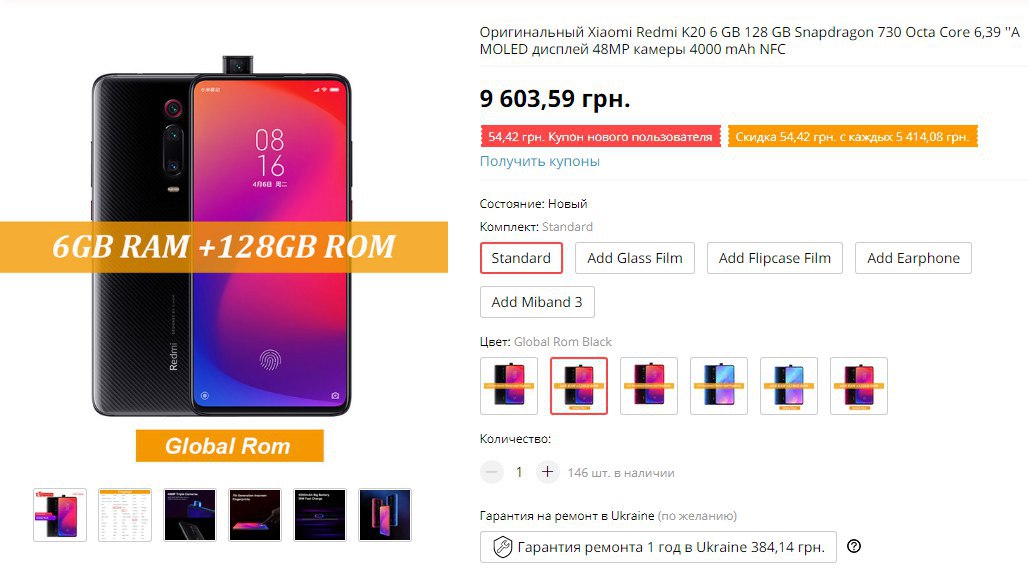Click the warranty help question mark icon
1029x578 pixels.
tap(854, 546)
